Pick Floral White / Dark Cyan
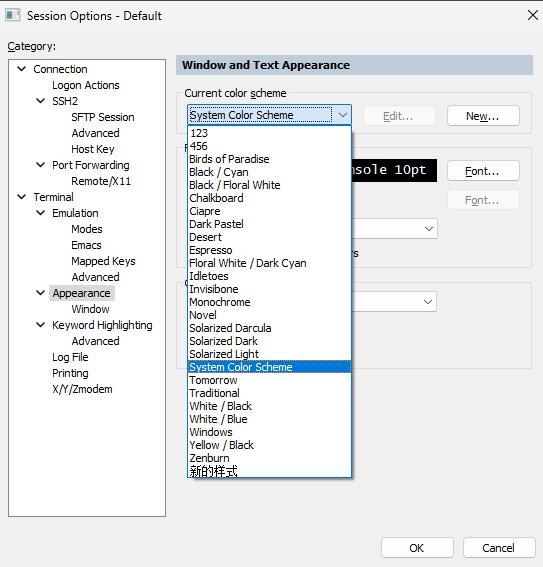 (x=269, y=263)
